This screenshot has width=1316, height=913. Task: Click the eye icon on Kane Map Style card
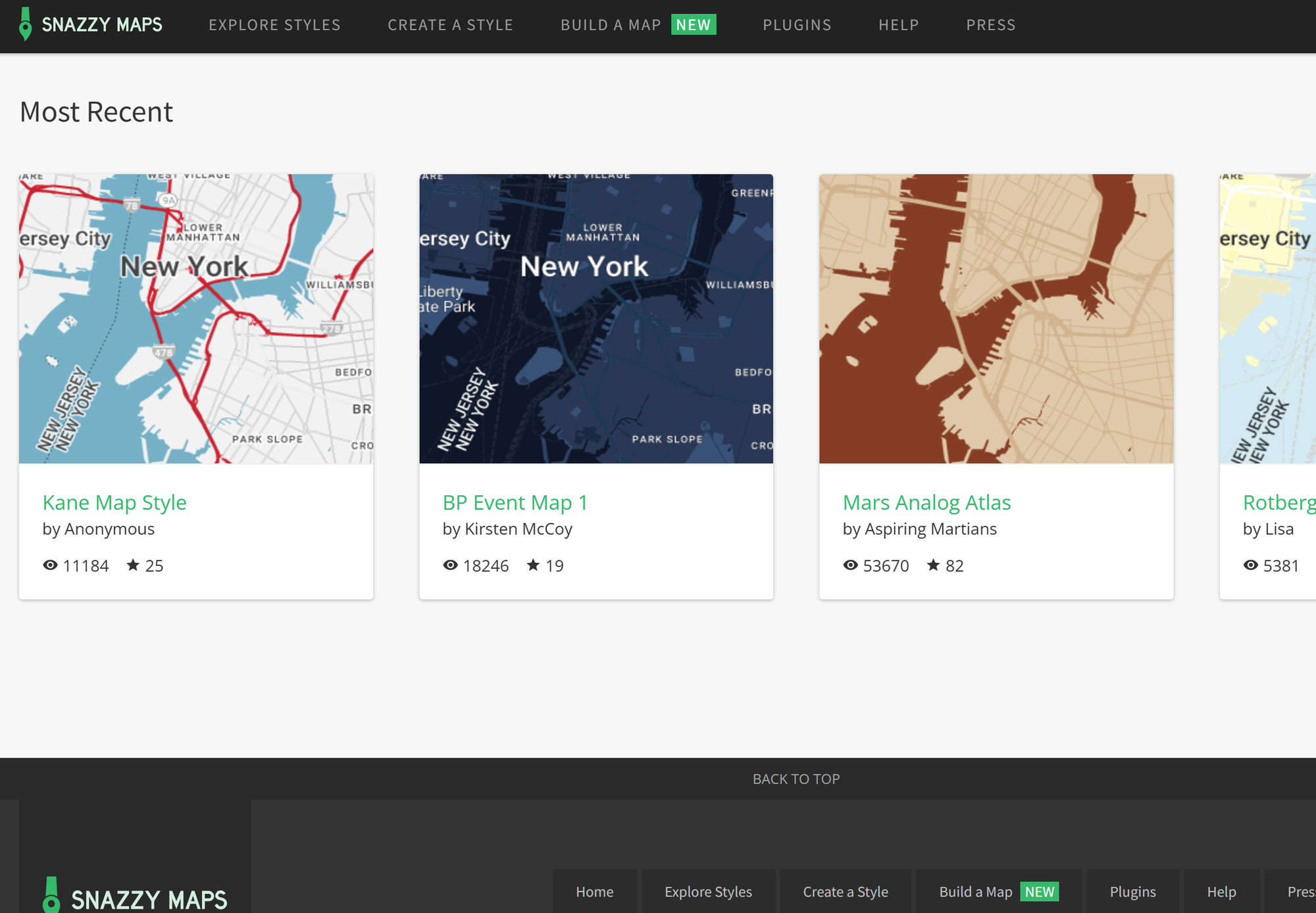tap(49, 565)
